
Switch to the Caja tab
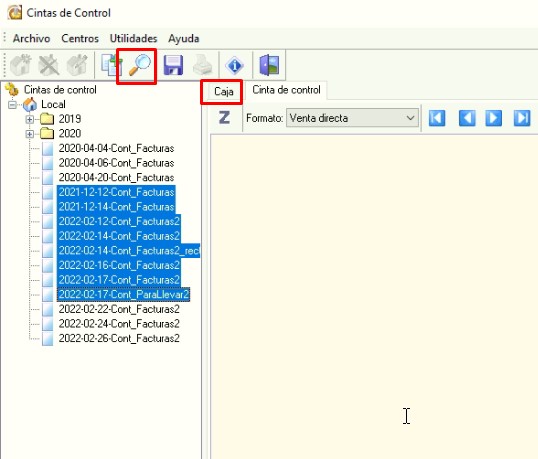[224, 92]
